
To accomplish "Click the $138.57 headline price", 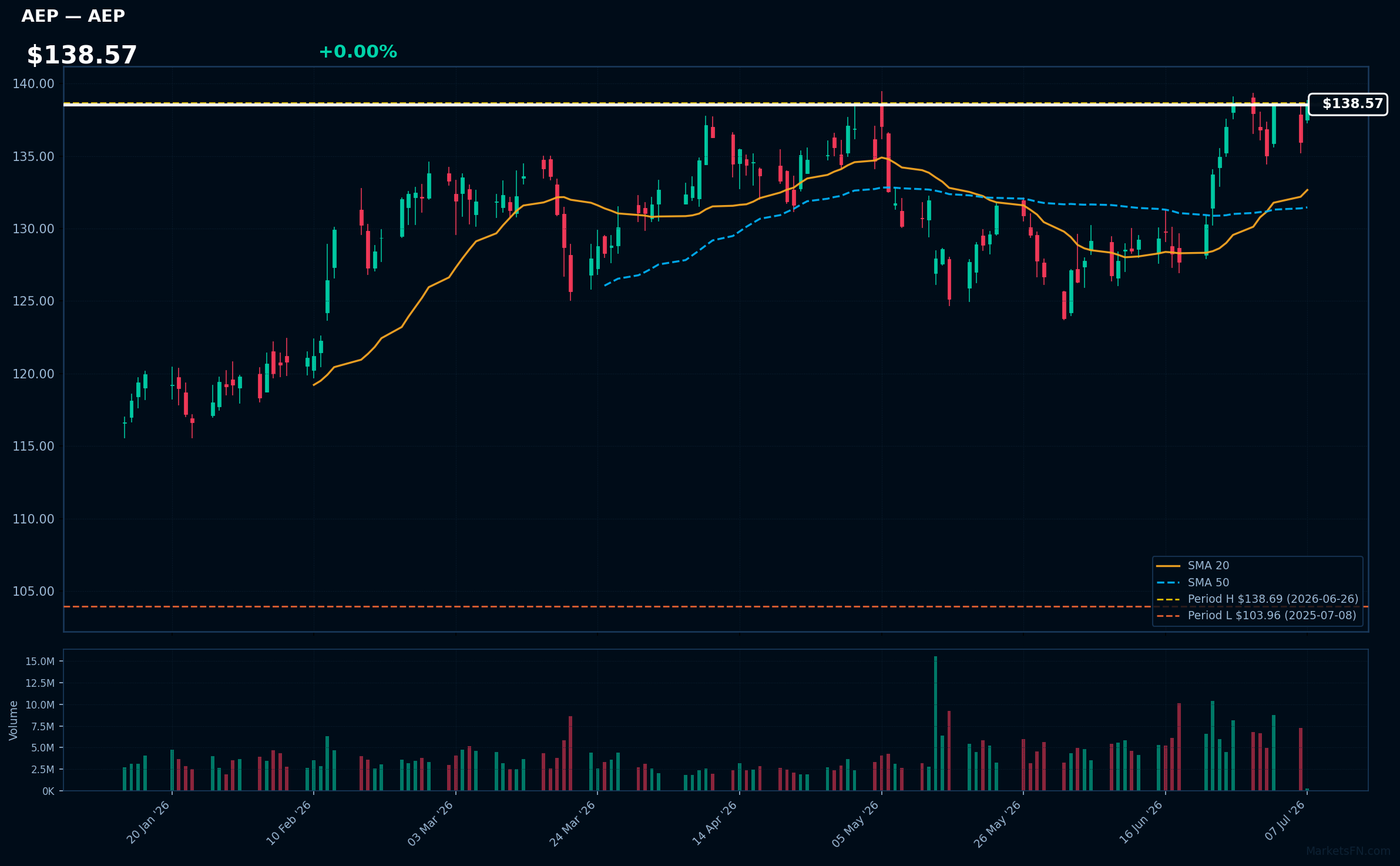I will pos(82,55).
